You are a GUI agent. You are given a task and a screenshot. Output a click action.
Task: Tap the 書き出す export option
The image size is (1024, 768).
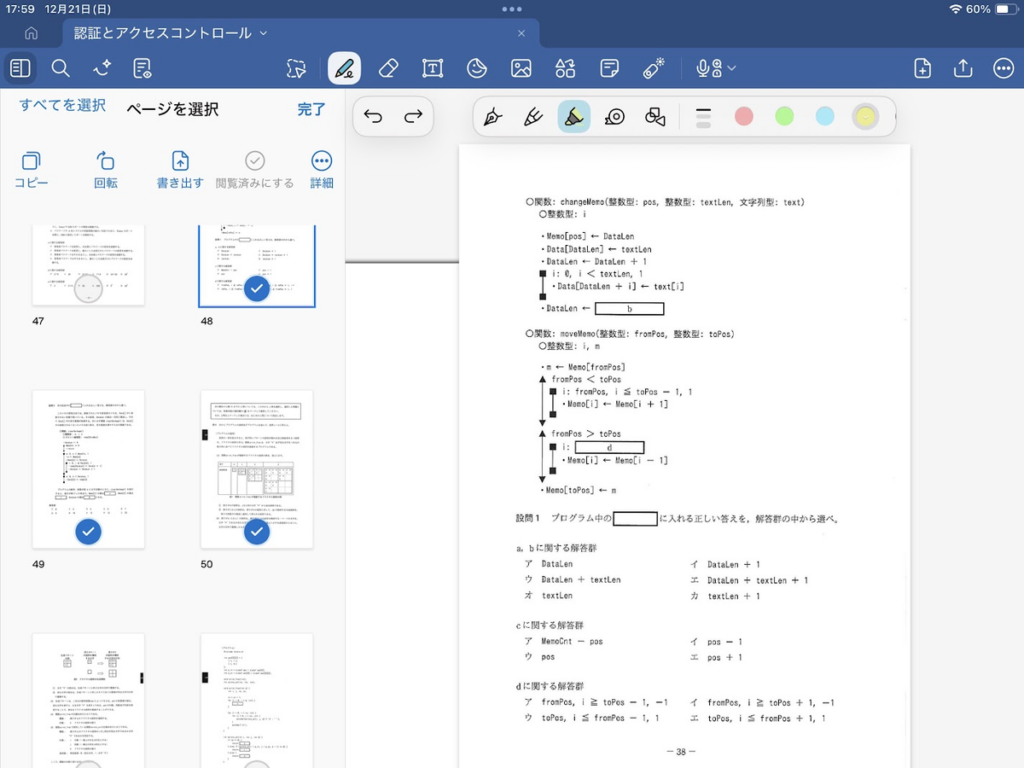coord(180,169)
